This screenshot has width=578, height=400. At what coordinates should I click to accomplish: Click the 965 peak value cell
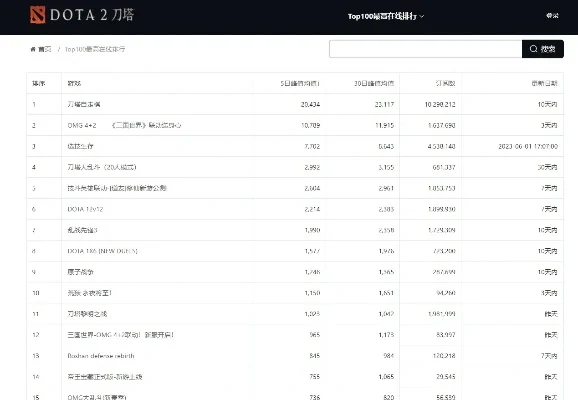[315, 335]
